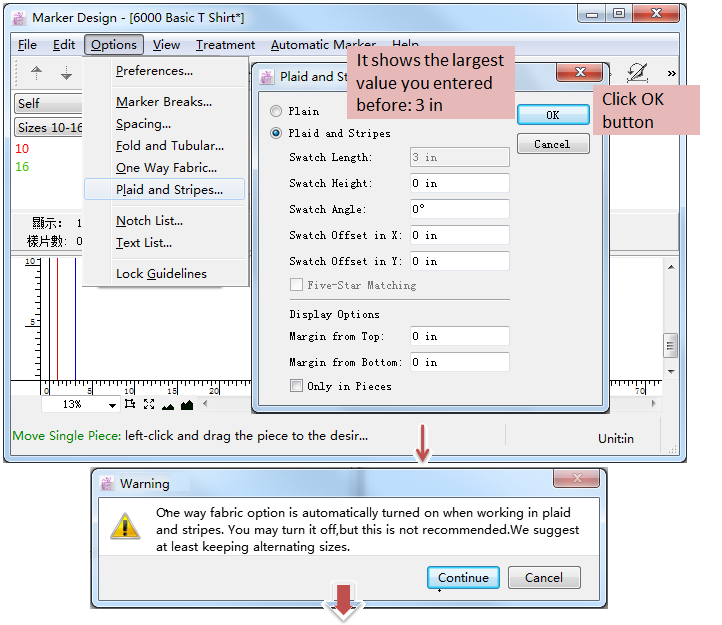
Task: Click the vertical scrollbar thumb on right
Action: (x=670, y=343)
